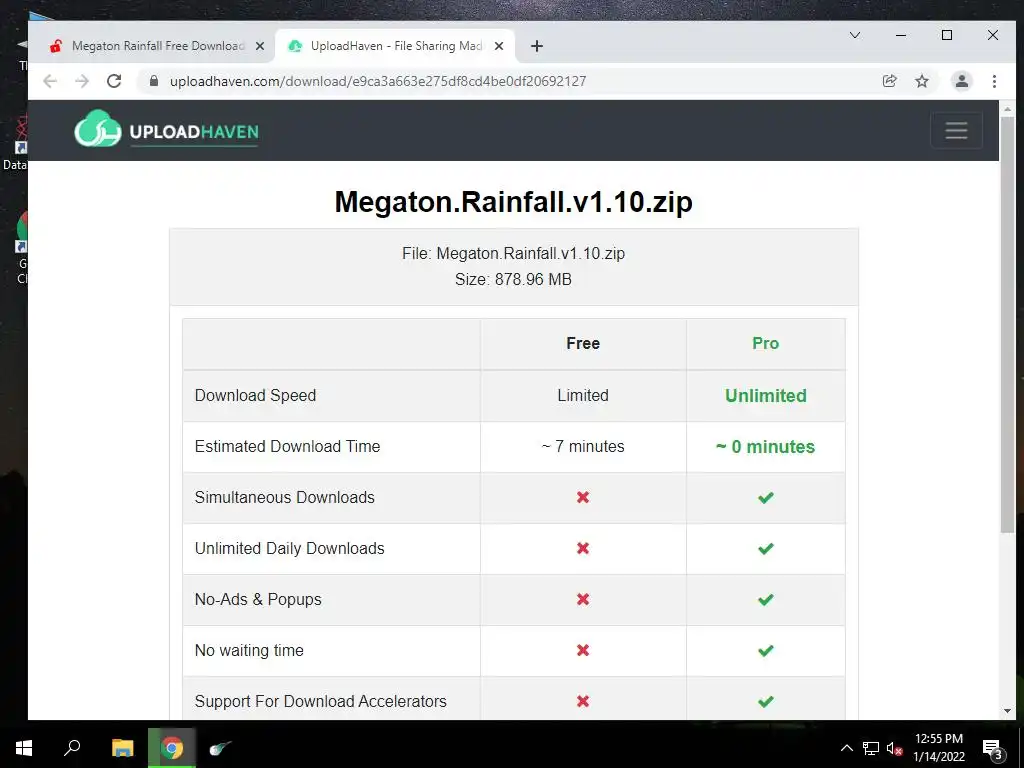Show hidden system tray icons
The height and width of the screenshot is (768, 1024).
click(846, 748)
